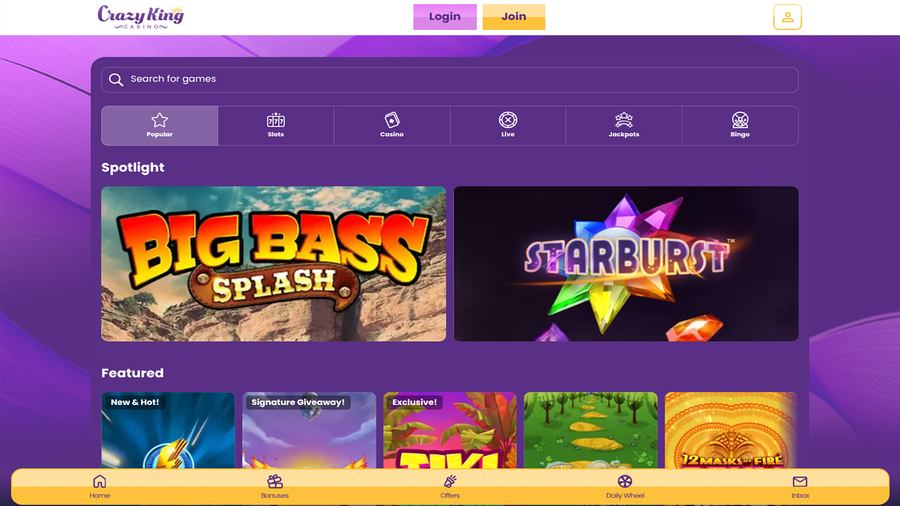Switch to the Bingo tab
The width and height of the screenshot is (900, 506).
(x=740, y=126)
